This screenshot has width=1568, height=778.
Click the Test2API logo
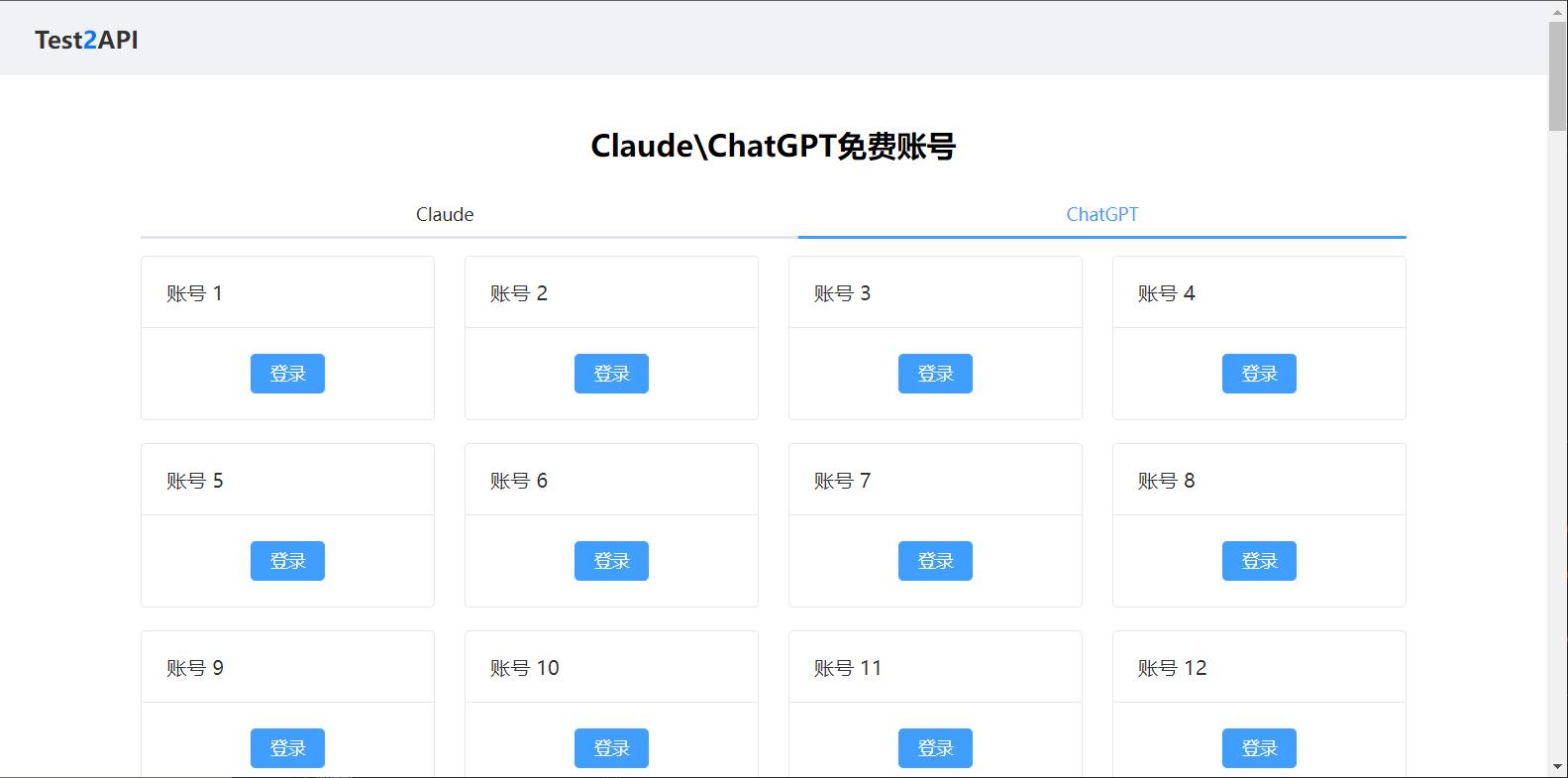86,40
